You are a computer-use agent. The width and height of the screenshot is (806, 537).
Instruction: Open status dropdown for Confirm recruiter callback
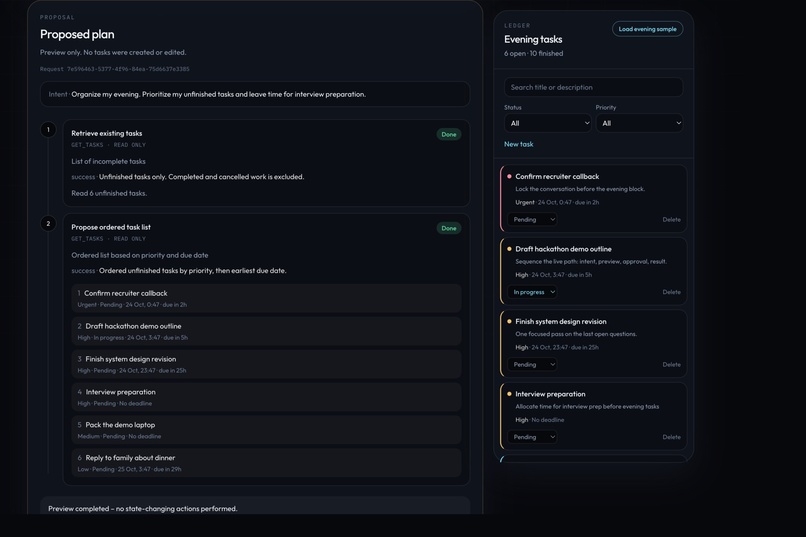[533, 219]
